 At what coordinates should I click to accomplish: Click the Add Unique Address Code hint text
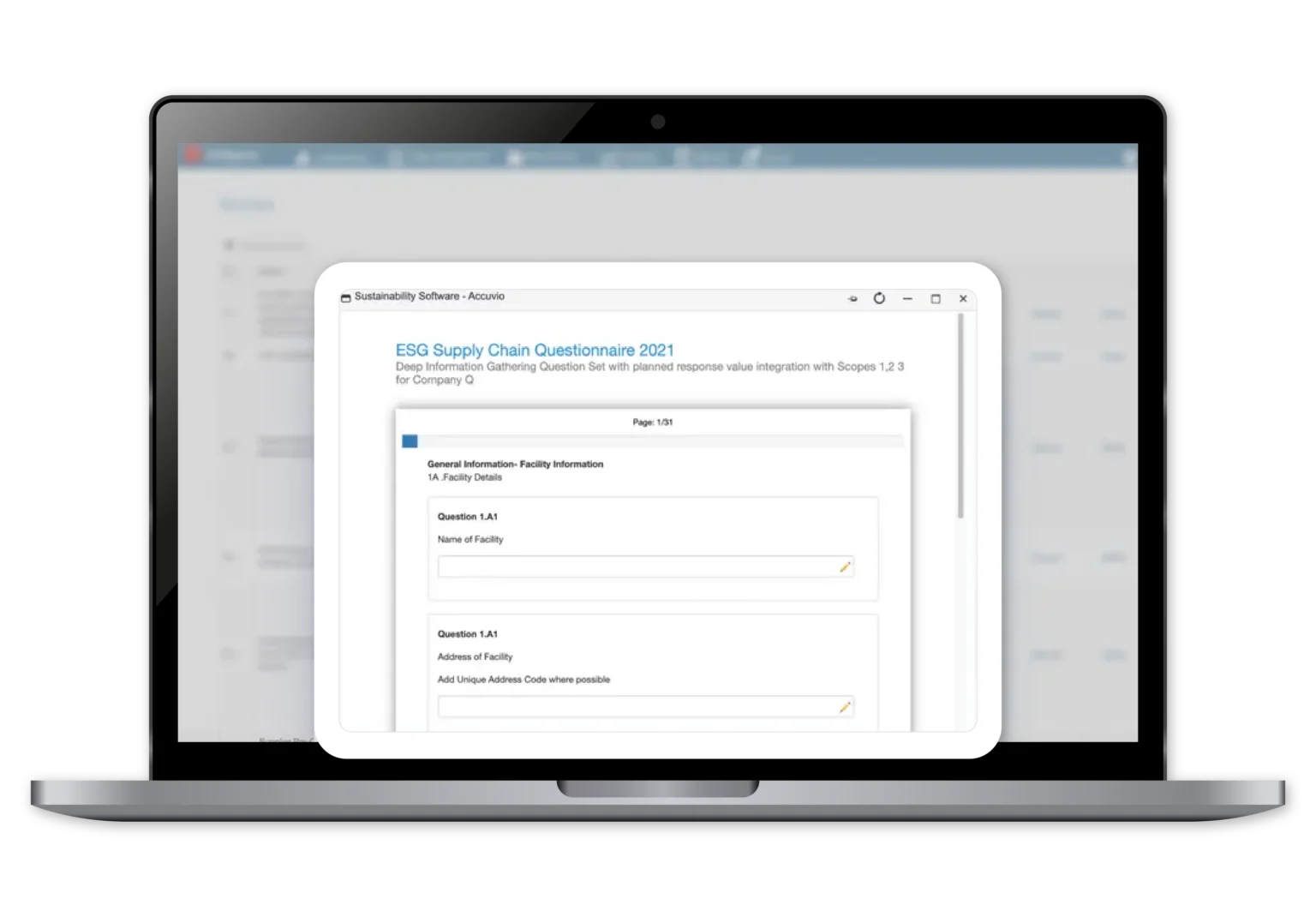(523, 680)
